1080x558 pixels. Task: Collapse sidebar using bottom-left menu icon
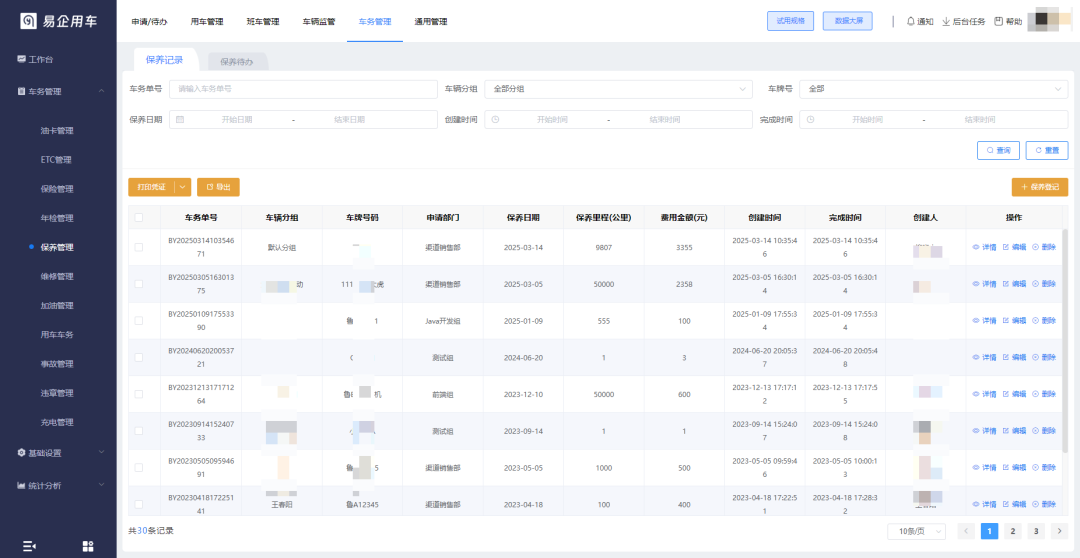29,545
